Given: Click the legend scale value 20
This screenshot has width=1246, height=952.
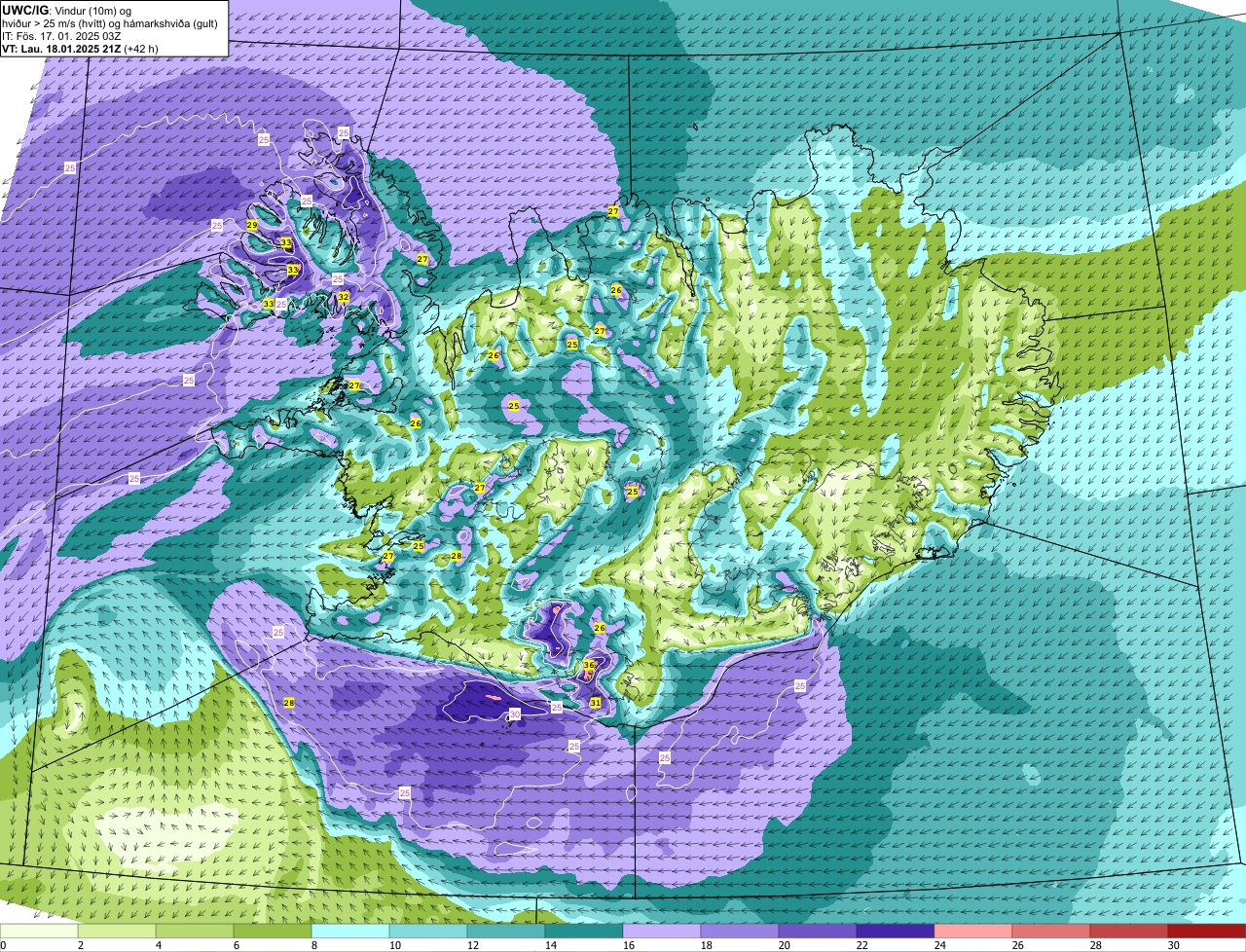Looking at the screenshot, I should tap(783, 945).
